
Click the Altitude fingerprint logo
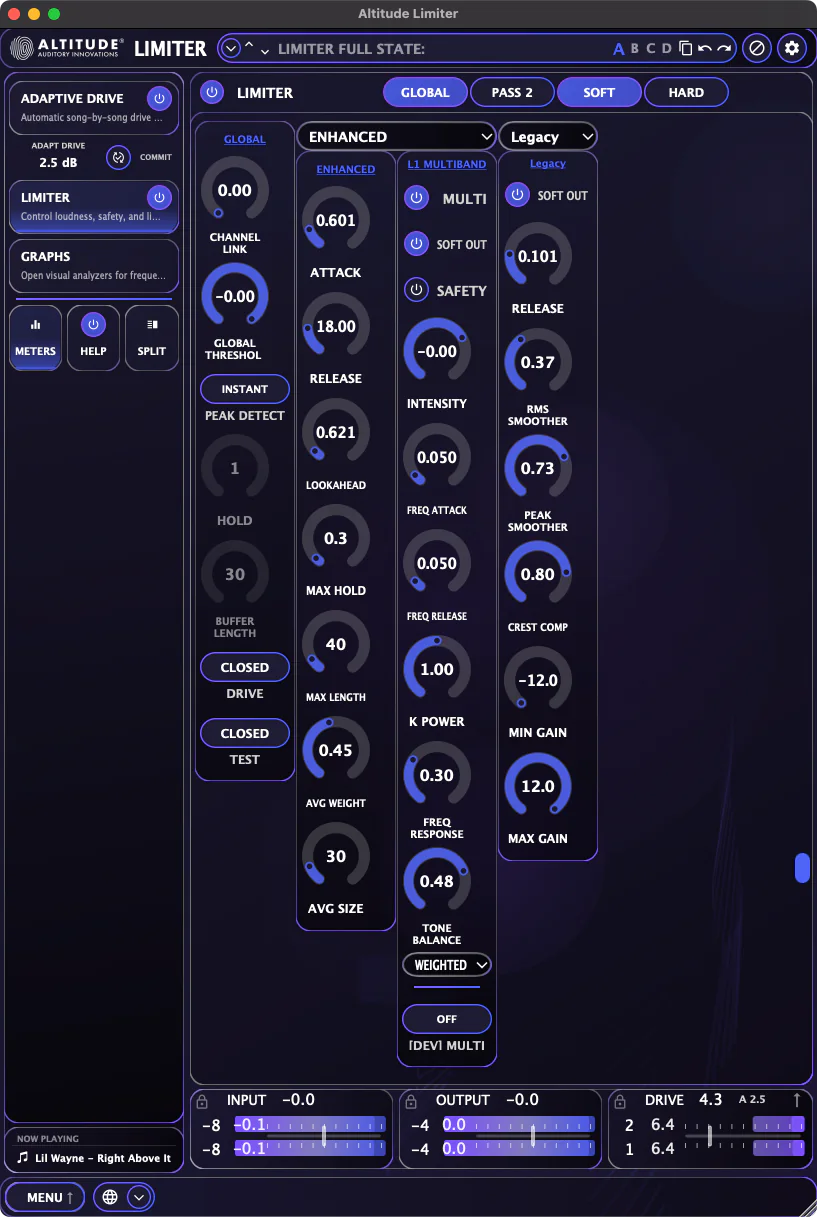[23, 48]
